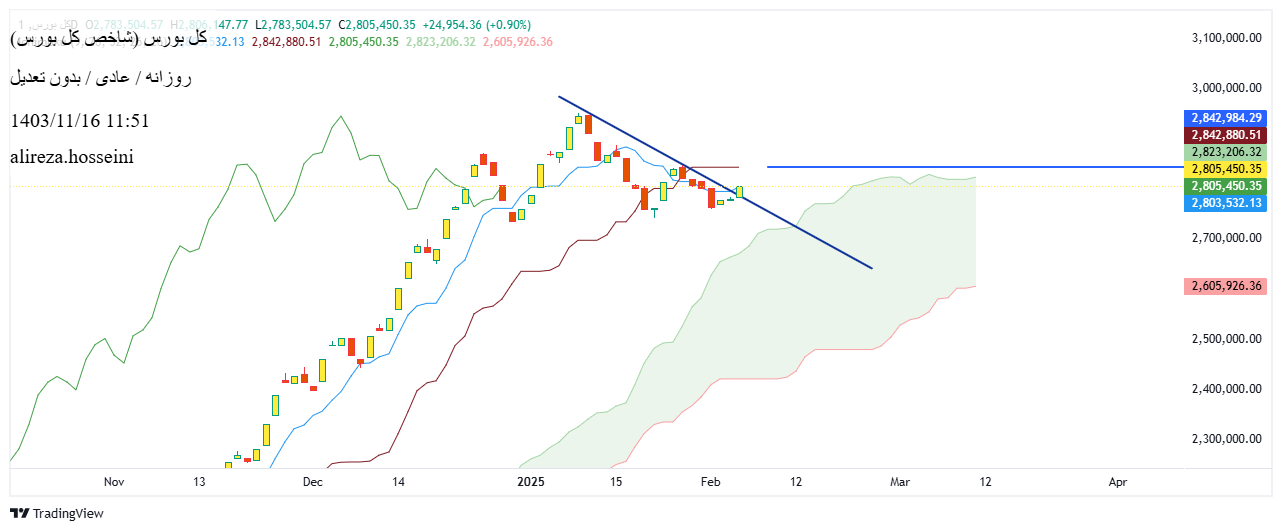
Task: Click the Dec label on time axis
Action: click(x=312, y=482)
